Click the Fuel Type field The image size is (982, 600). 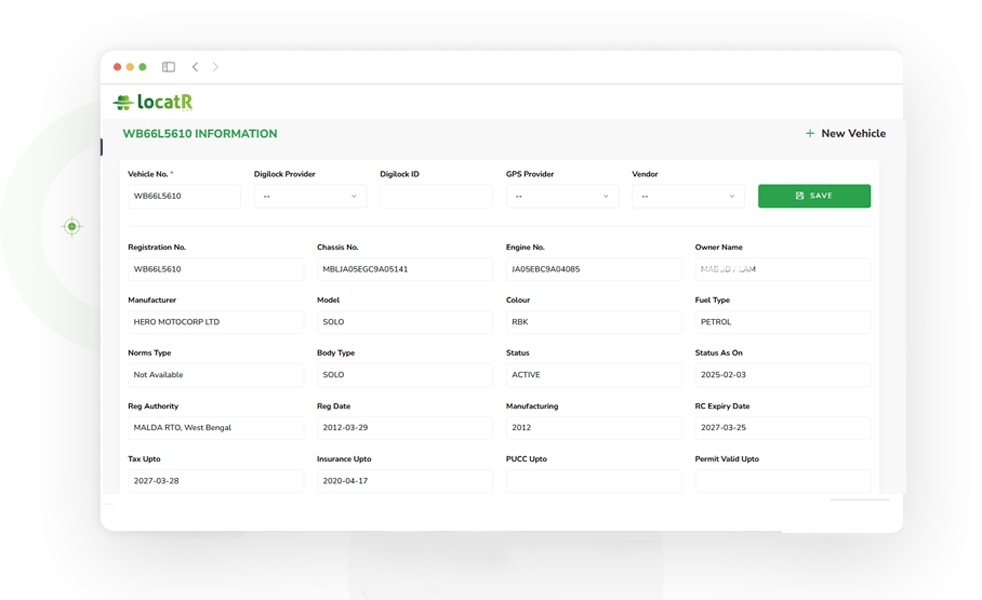(x=783, y=322)
